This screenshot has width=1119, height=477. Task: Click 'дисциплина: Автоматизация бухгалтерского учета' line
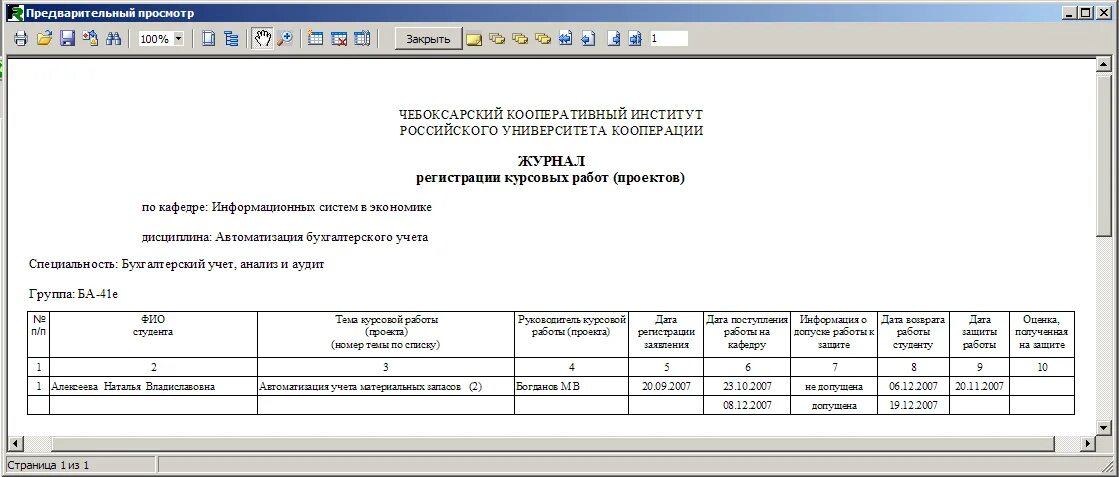(x=285, y=237)
